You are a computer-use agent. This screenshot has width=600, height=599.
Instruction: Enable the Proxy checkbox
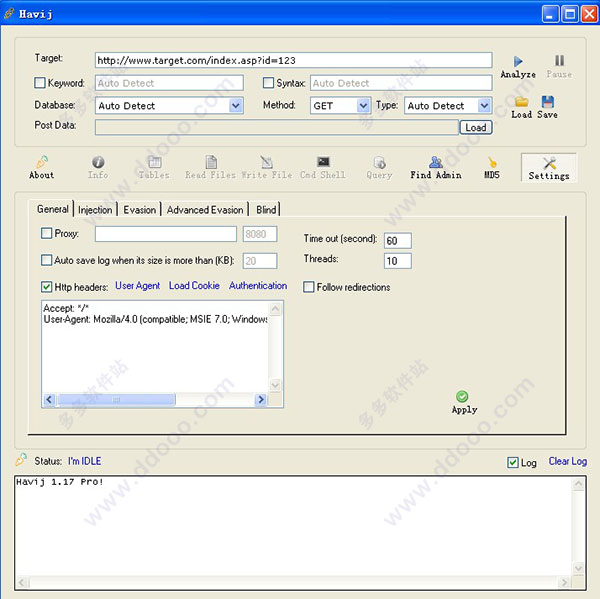(46, 233)
